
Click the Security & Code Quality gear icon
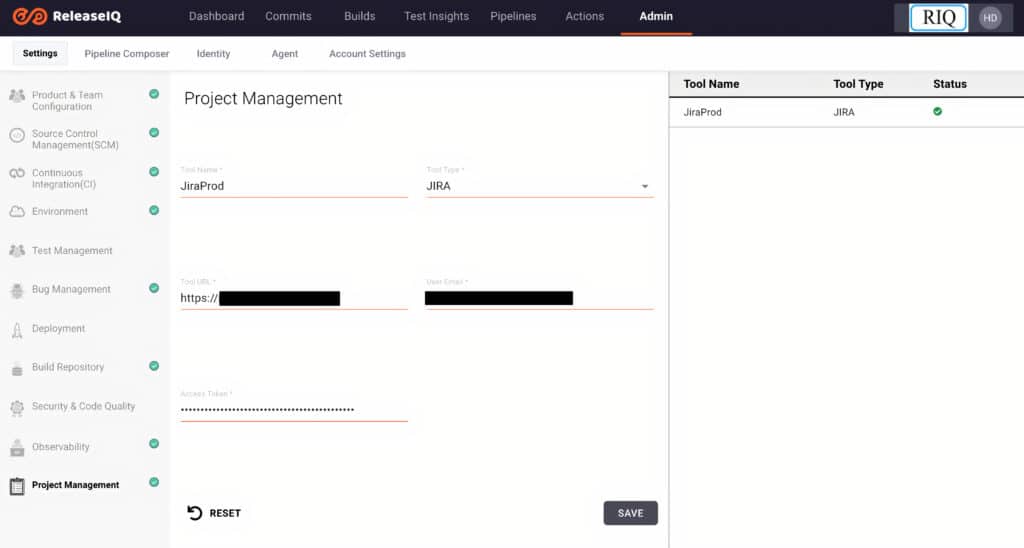tap(17, 408)
